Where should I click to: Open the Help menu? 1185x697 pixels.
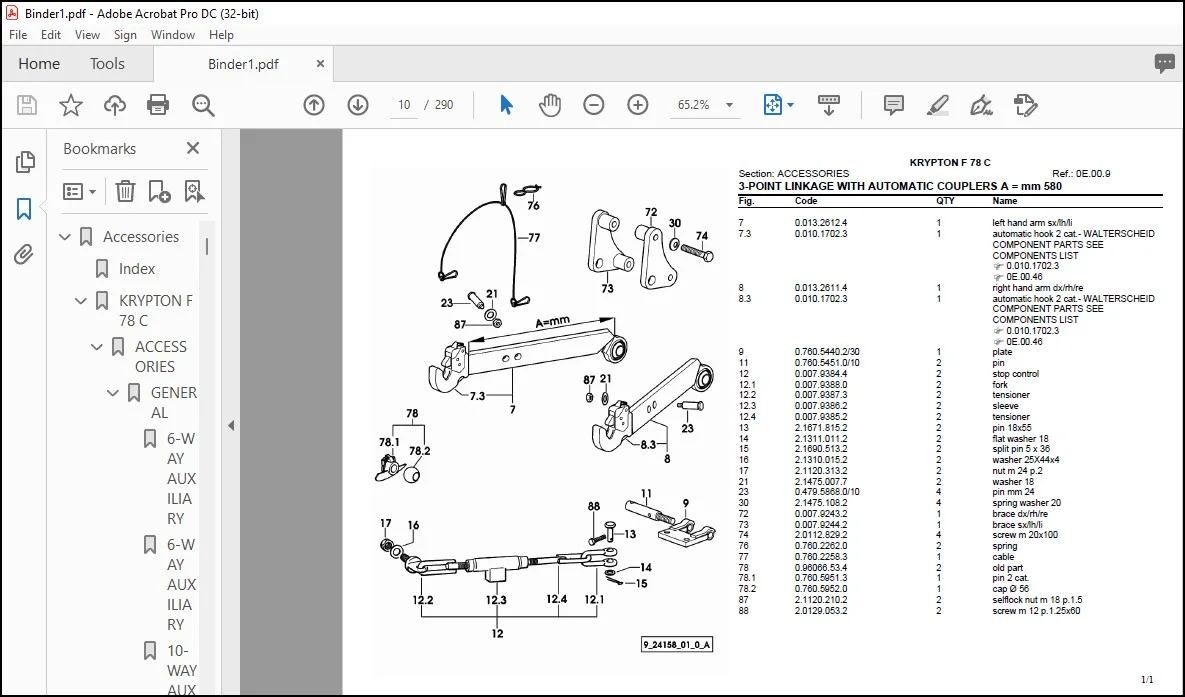pyautogui.click(x=221, y=35)
